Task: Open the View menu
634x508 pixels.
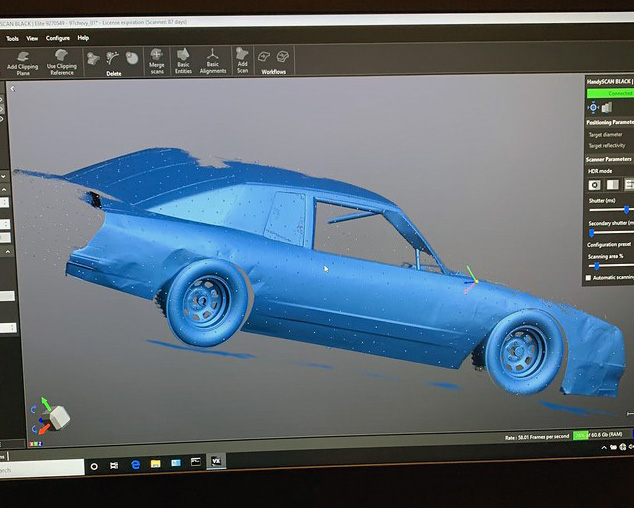Action: point(32,38)
